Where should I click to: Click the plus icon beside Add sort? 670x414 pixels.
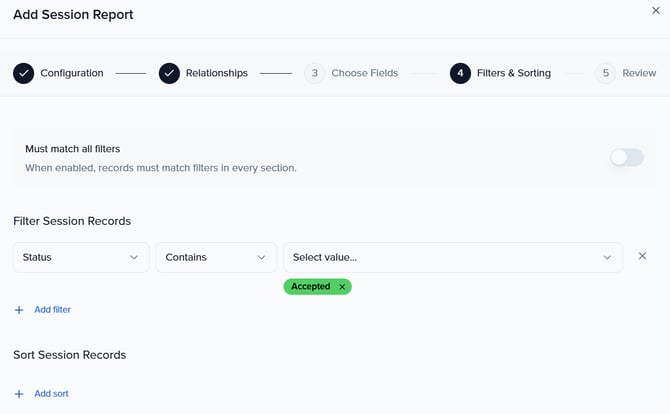(x=19, y=394)
